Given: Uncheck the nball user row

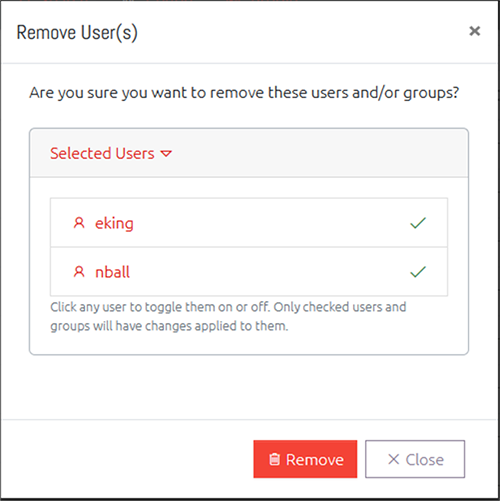Looking at the screenshot, I should (x=249, y=272).
